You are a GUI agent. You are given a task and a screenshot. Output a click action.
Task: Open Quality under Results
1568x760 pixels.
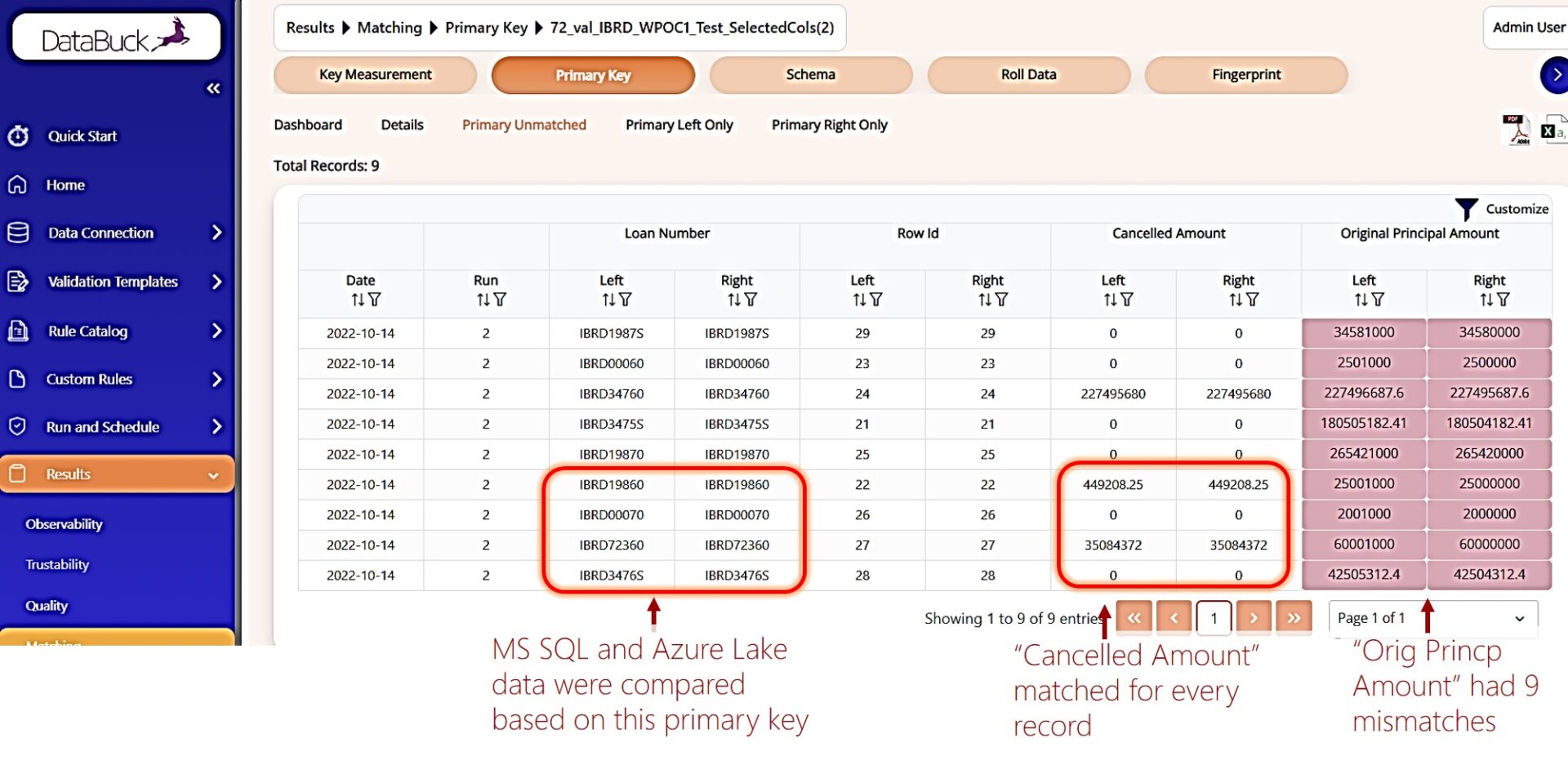(x=47, y=606)
